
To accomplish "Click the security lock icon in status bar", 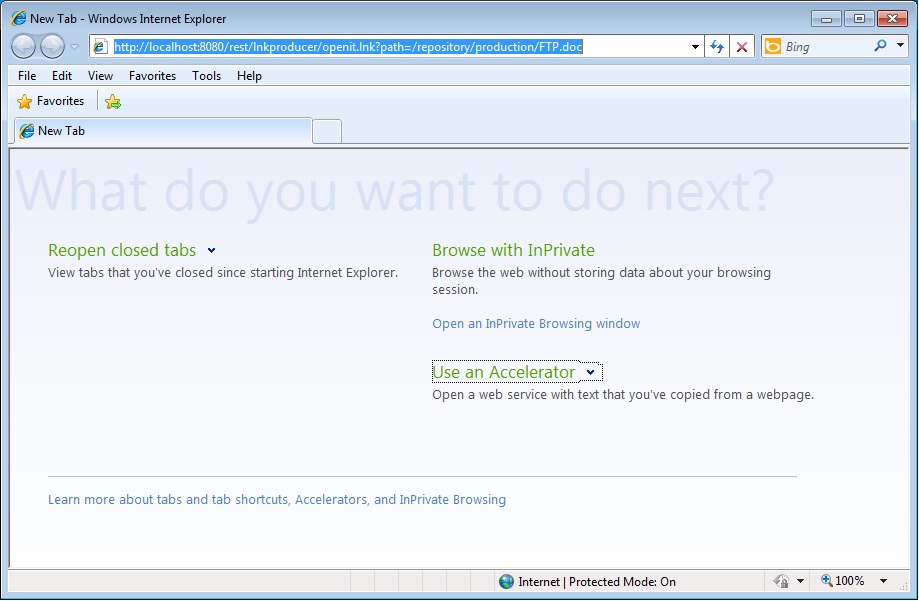I will click(782, 581).
